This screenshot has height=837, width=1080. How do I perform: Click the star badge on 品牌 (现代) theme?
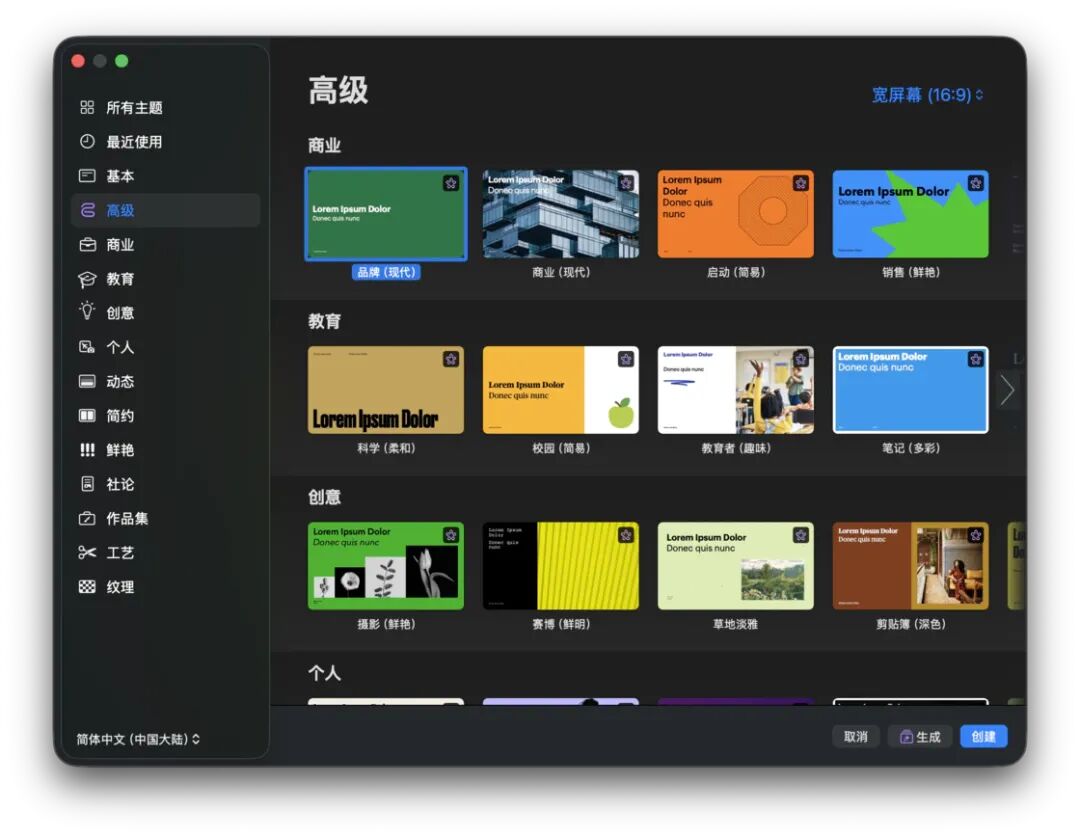tap(450, 183)
